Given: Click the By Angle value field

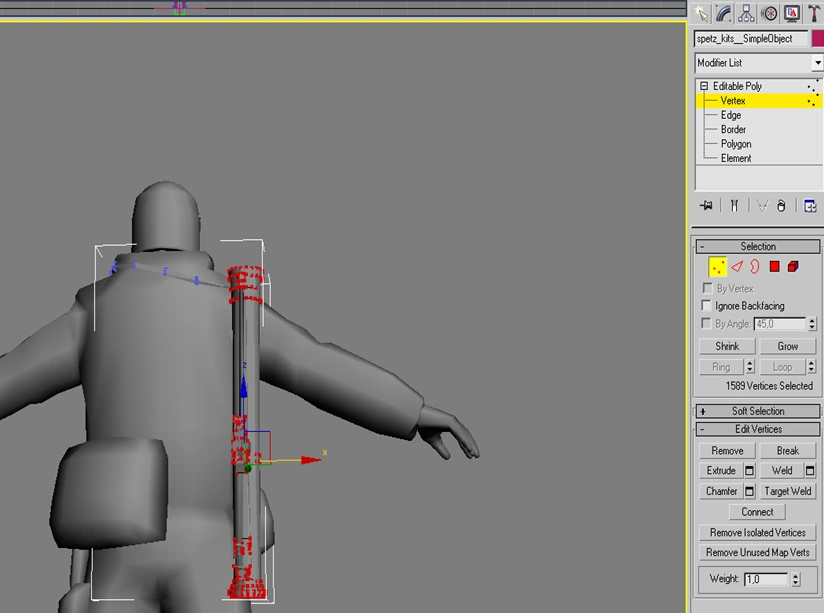Looking at the screenshot, I should (779, 324).
